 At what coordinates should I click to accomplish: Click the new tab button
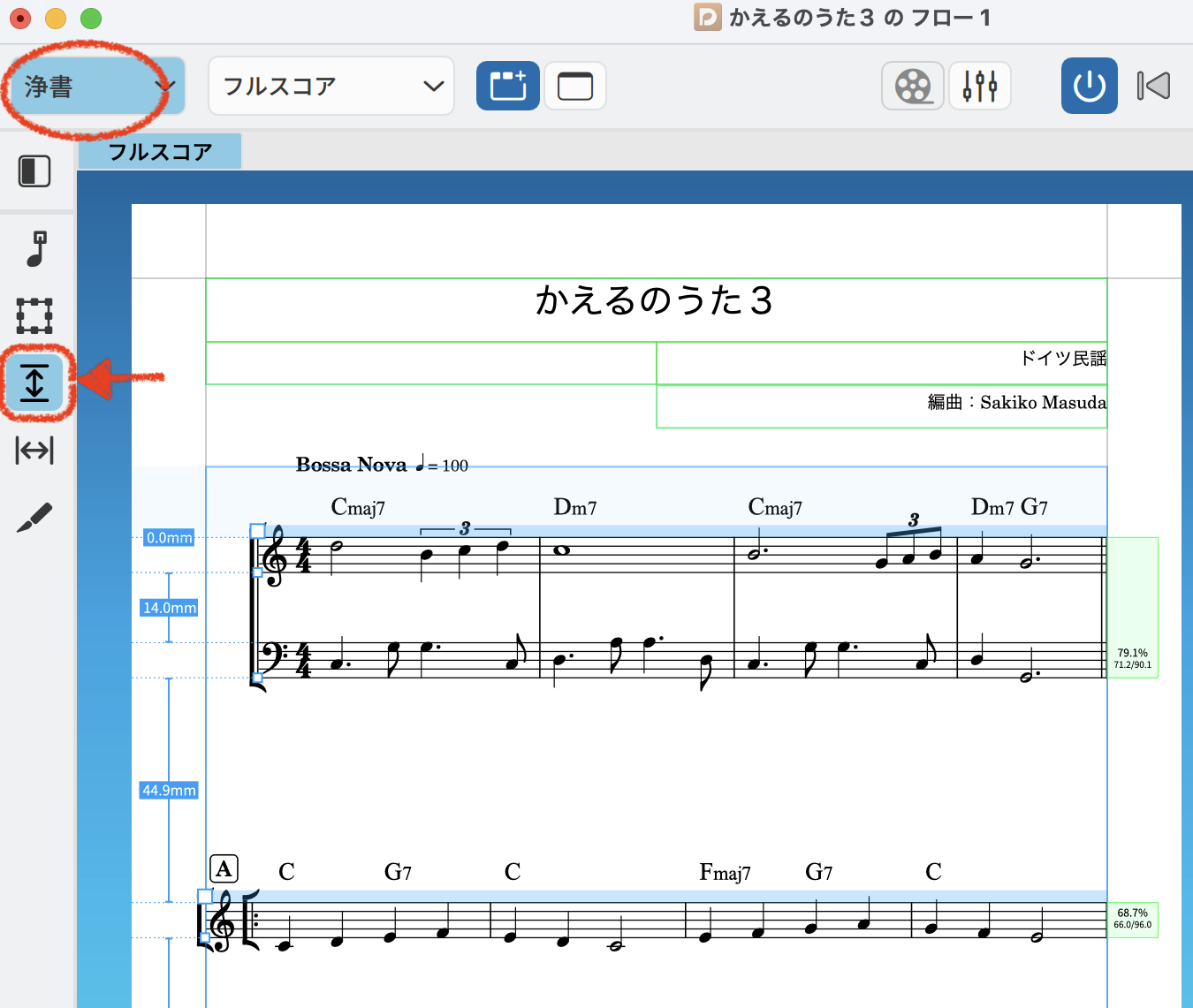508,87
